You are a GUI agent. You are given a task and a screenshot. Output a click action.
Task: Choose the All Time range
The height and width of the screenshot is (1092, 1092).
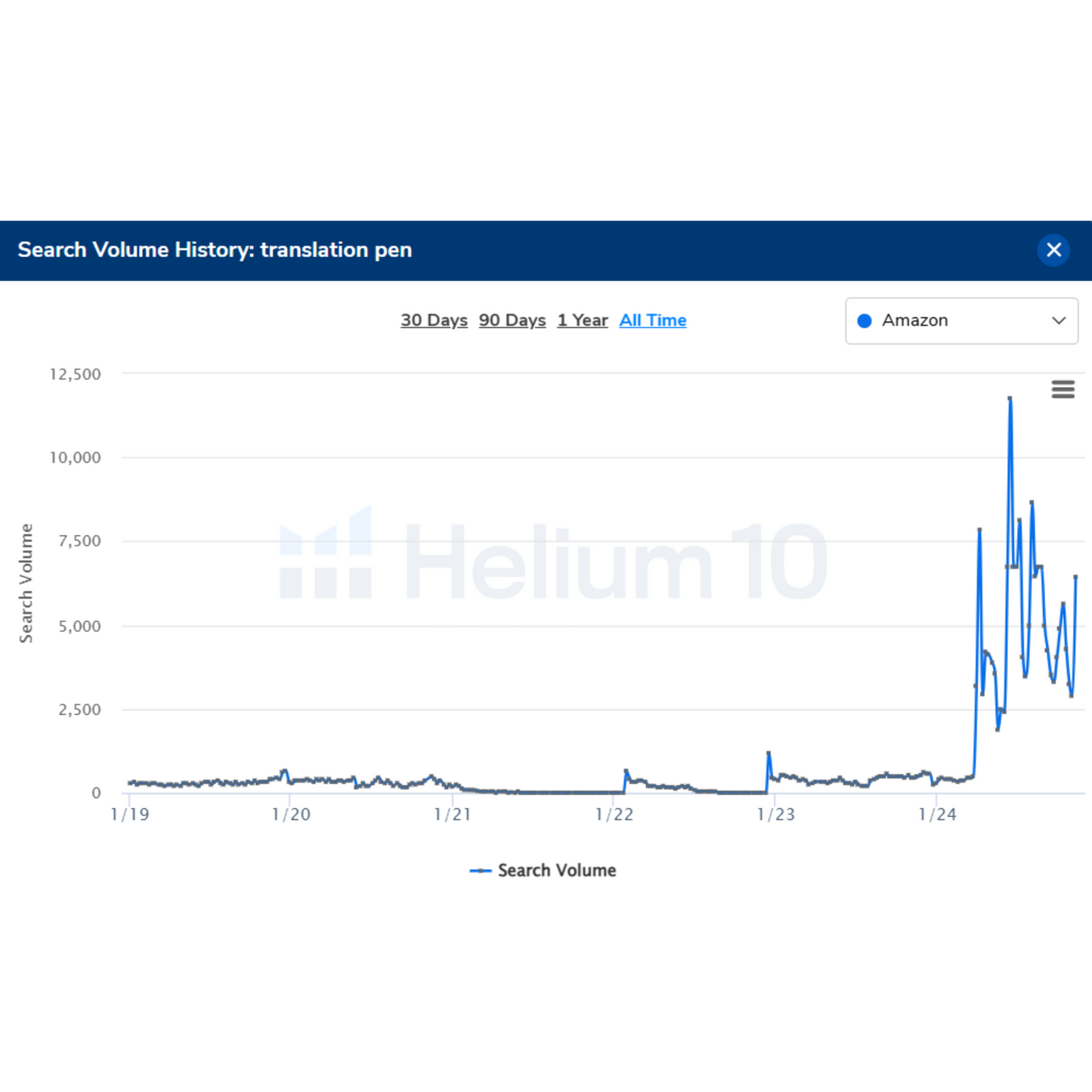[x=653, y=320]
